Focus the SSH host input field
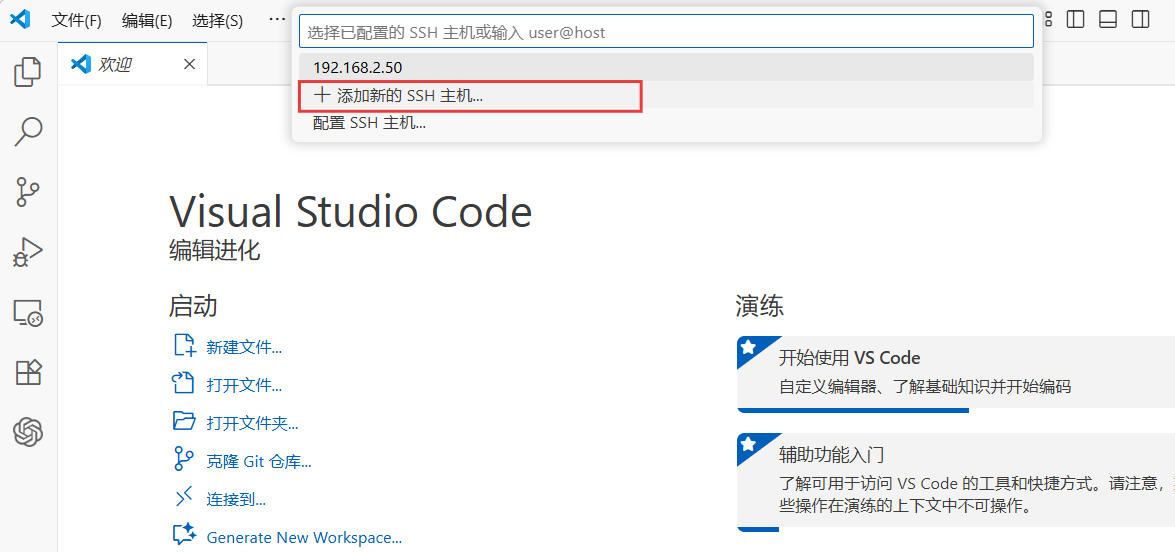 coord(666,32)
